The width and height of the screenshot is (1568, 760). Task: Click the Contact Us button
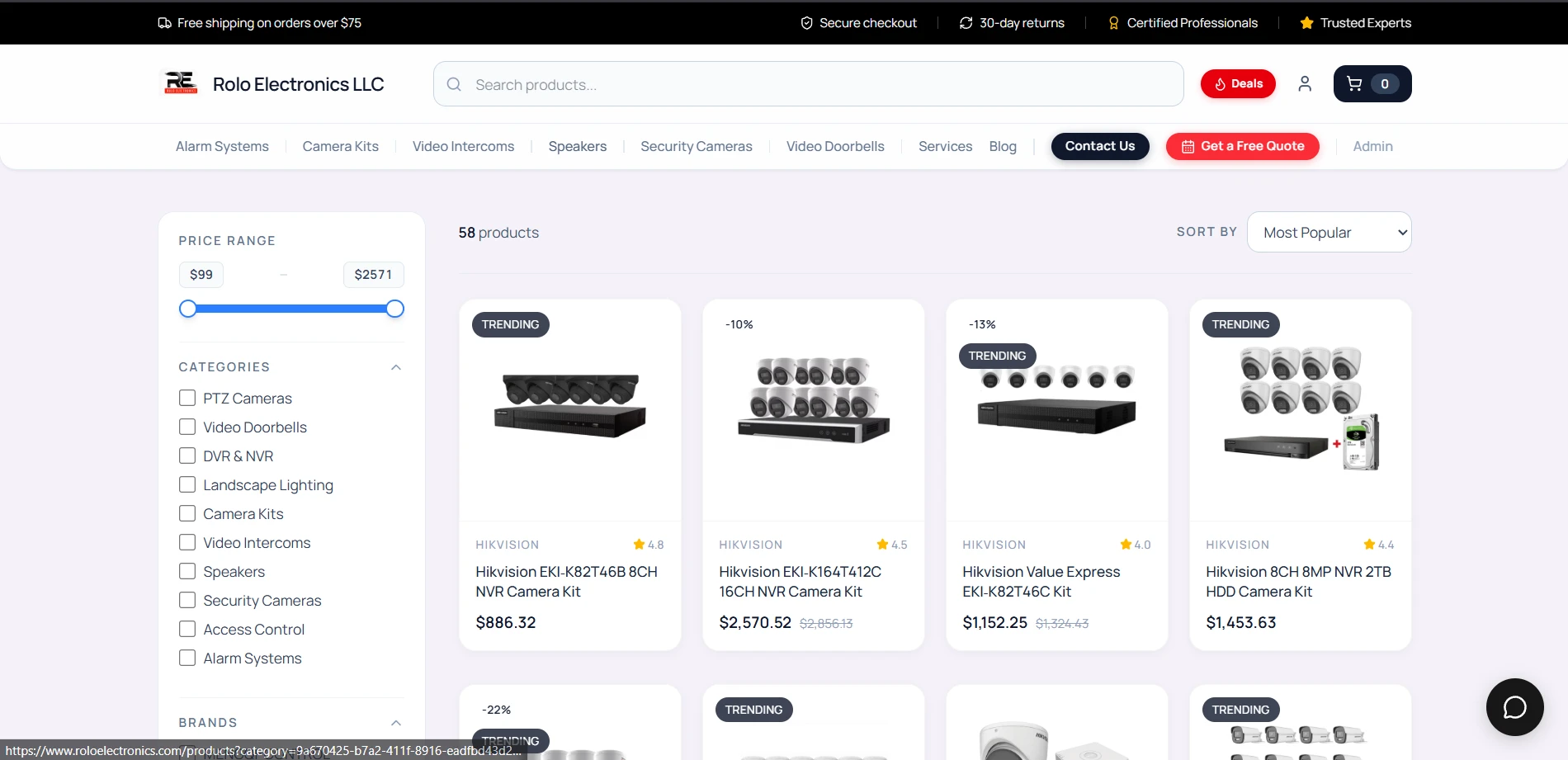[1100, 146]
